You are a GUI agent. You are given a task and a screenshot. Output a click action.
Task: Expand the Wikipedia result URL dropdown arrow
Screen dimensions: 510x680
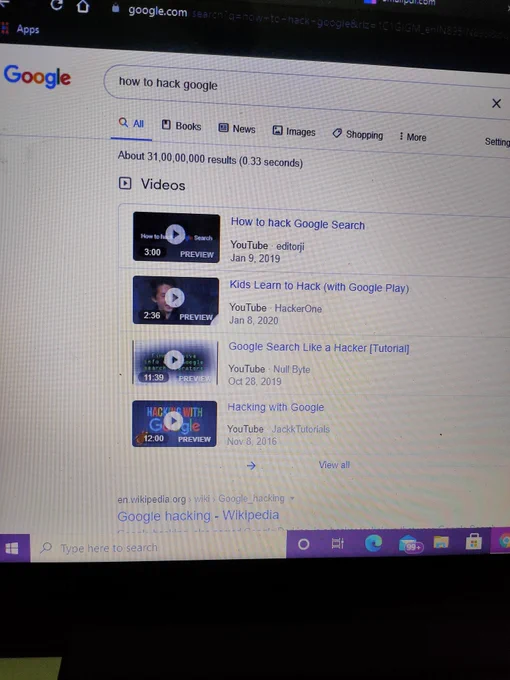292,498
